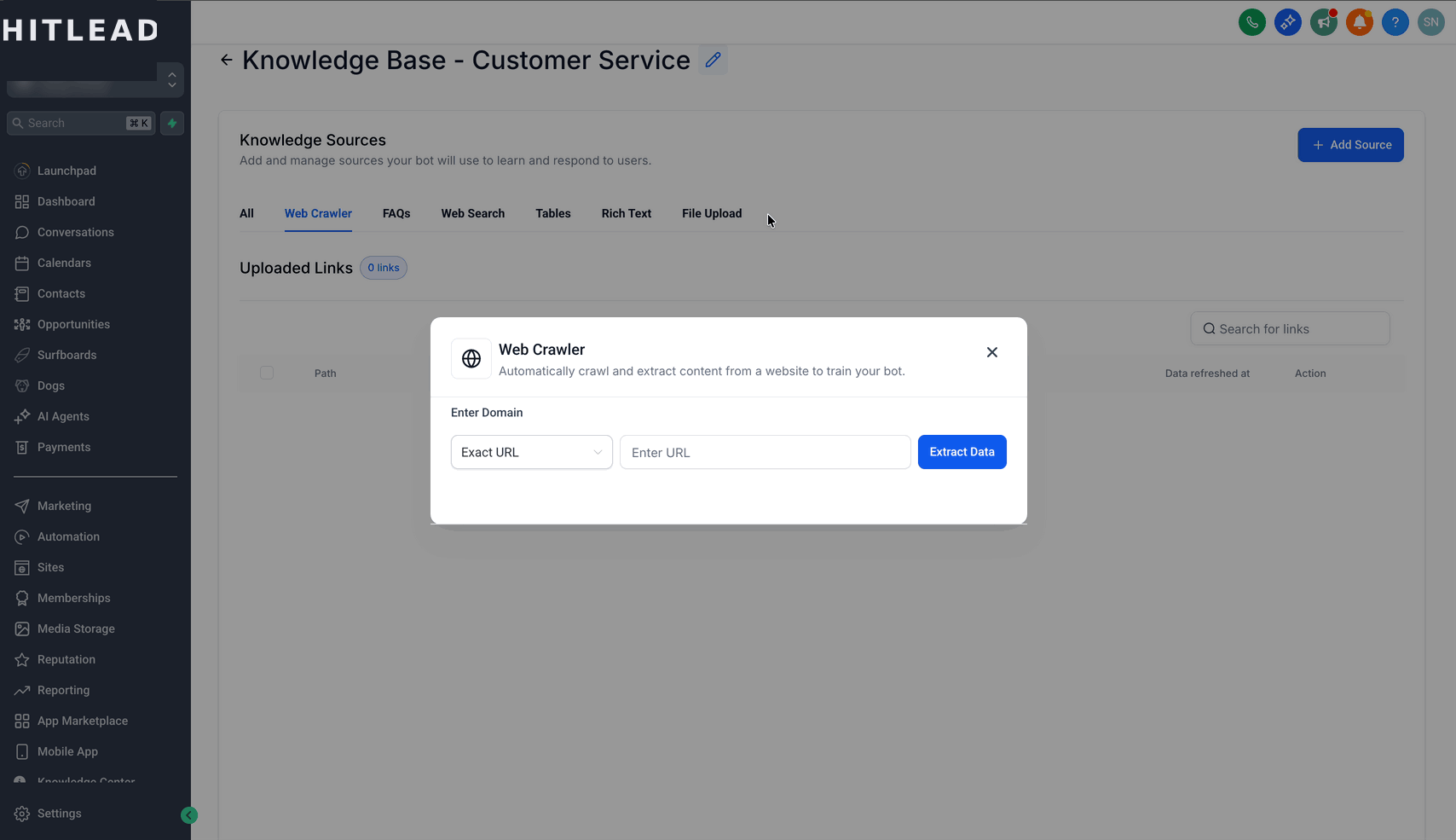Click the green lightning quick actions icon
The height and width of the screenshot is (840, 1456).
[x=172, y=123]
